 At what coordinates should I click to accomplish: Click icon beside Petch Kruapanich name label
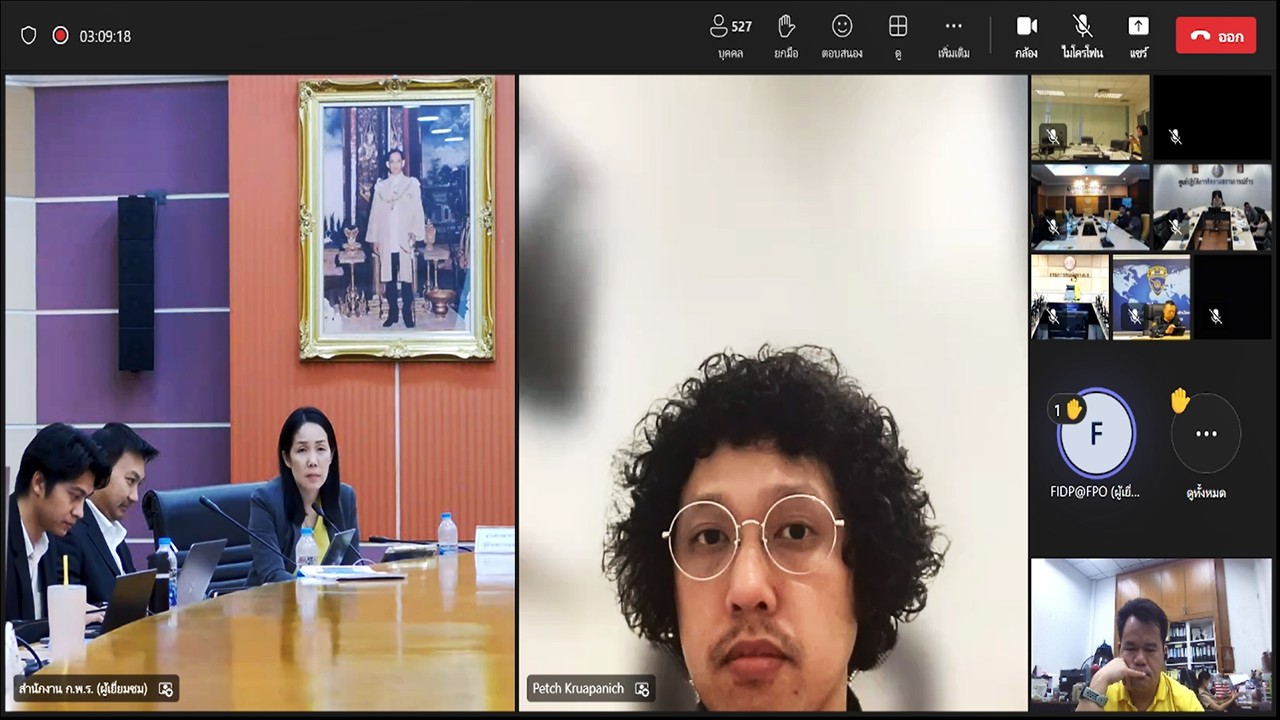[642, 689]
